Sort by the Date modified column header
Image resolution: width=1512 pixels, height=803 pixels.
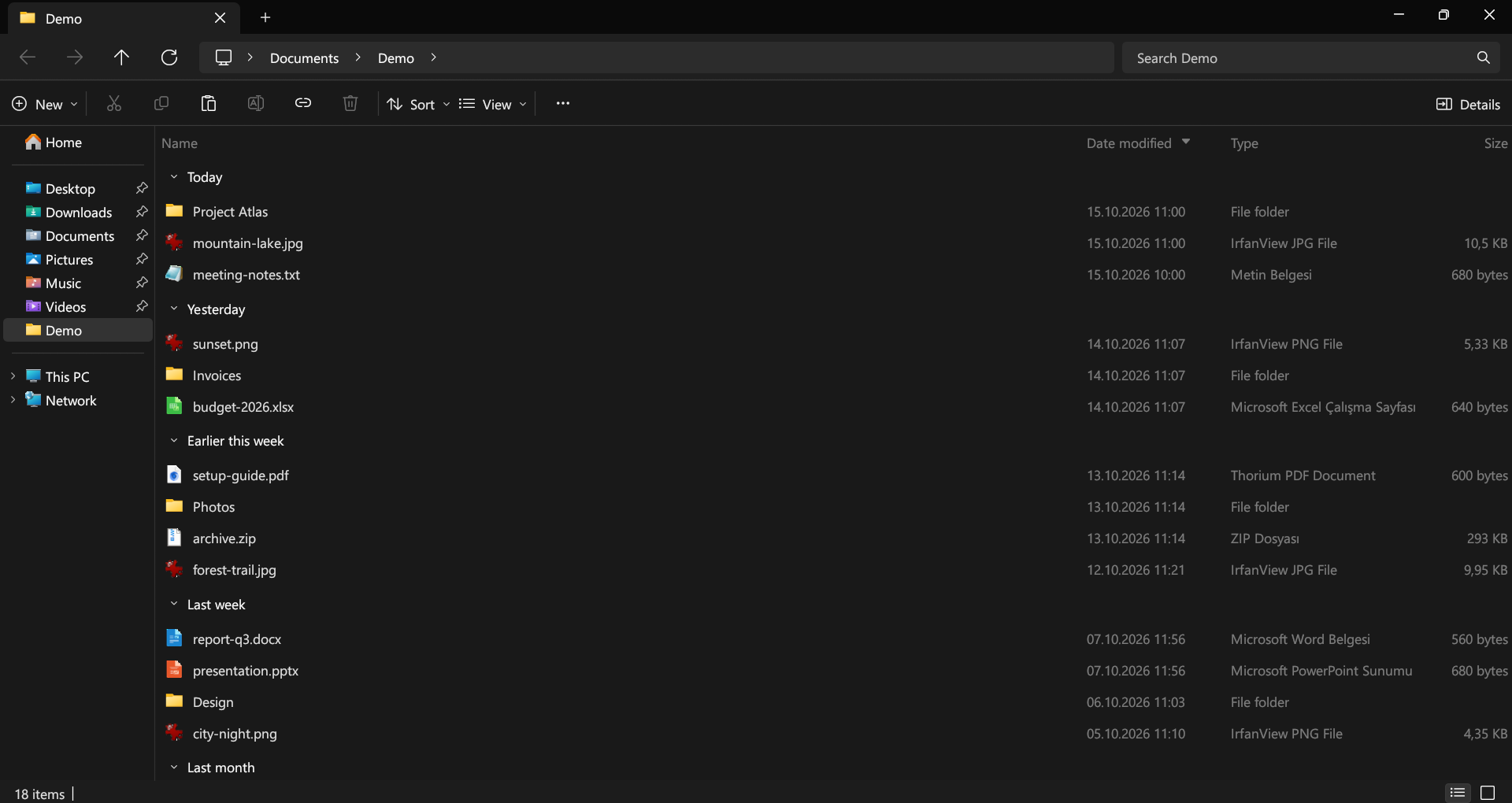coord(1129,143)
